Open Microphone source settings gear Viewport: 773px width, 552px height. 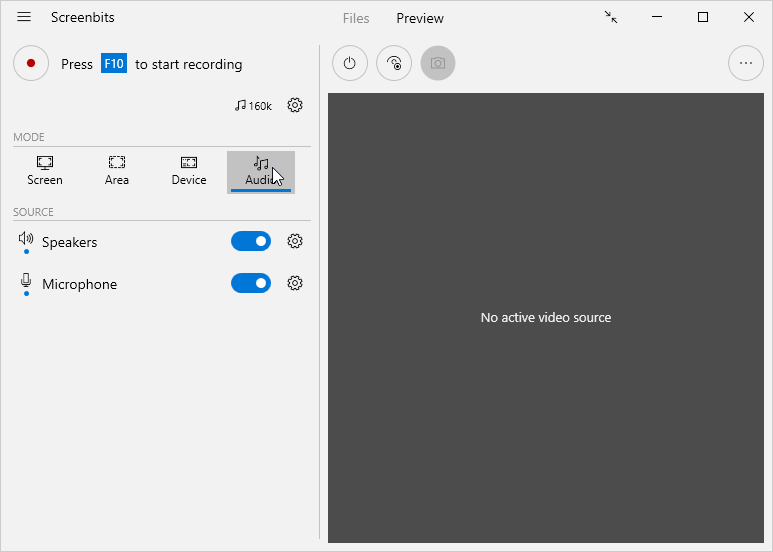point(295,283)
